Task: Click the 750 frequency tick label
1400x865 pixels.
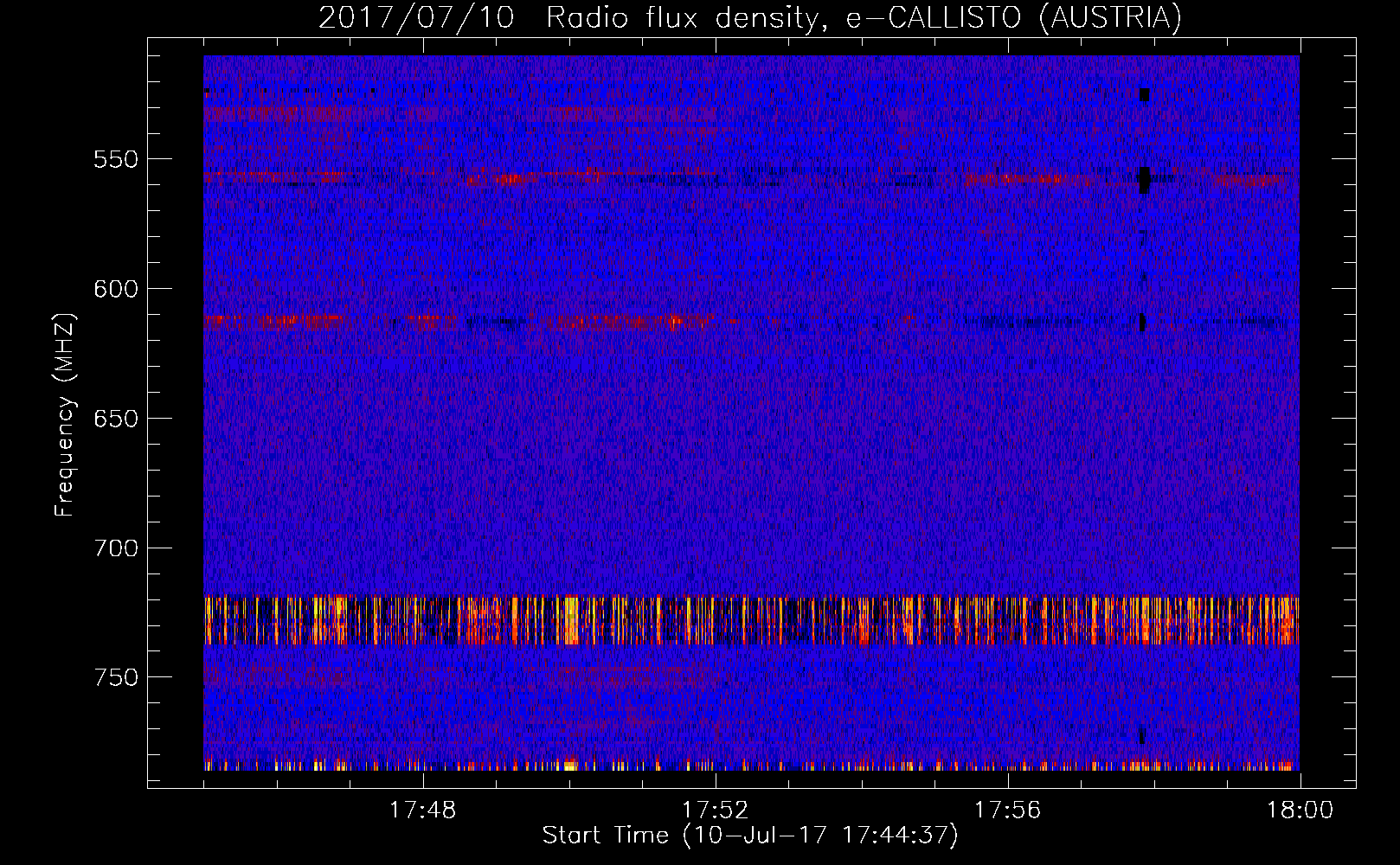Action: pos(116,677)
